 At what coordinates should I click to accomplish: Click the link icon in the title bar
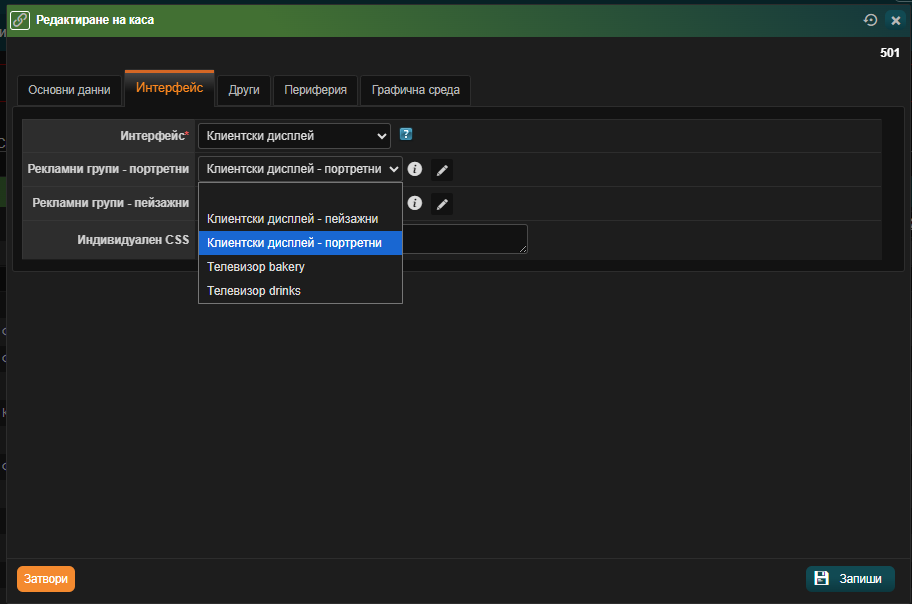[x=20, y=20]
